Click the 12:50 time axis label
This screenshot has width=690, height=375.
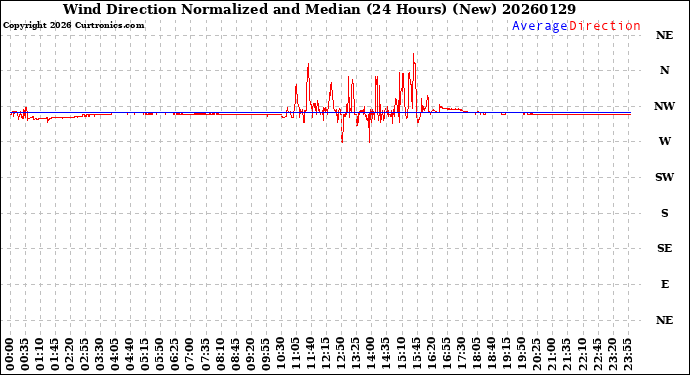341,355
